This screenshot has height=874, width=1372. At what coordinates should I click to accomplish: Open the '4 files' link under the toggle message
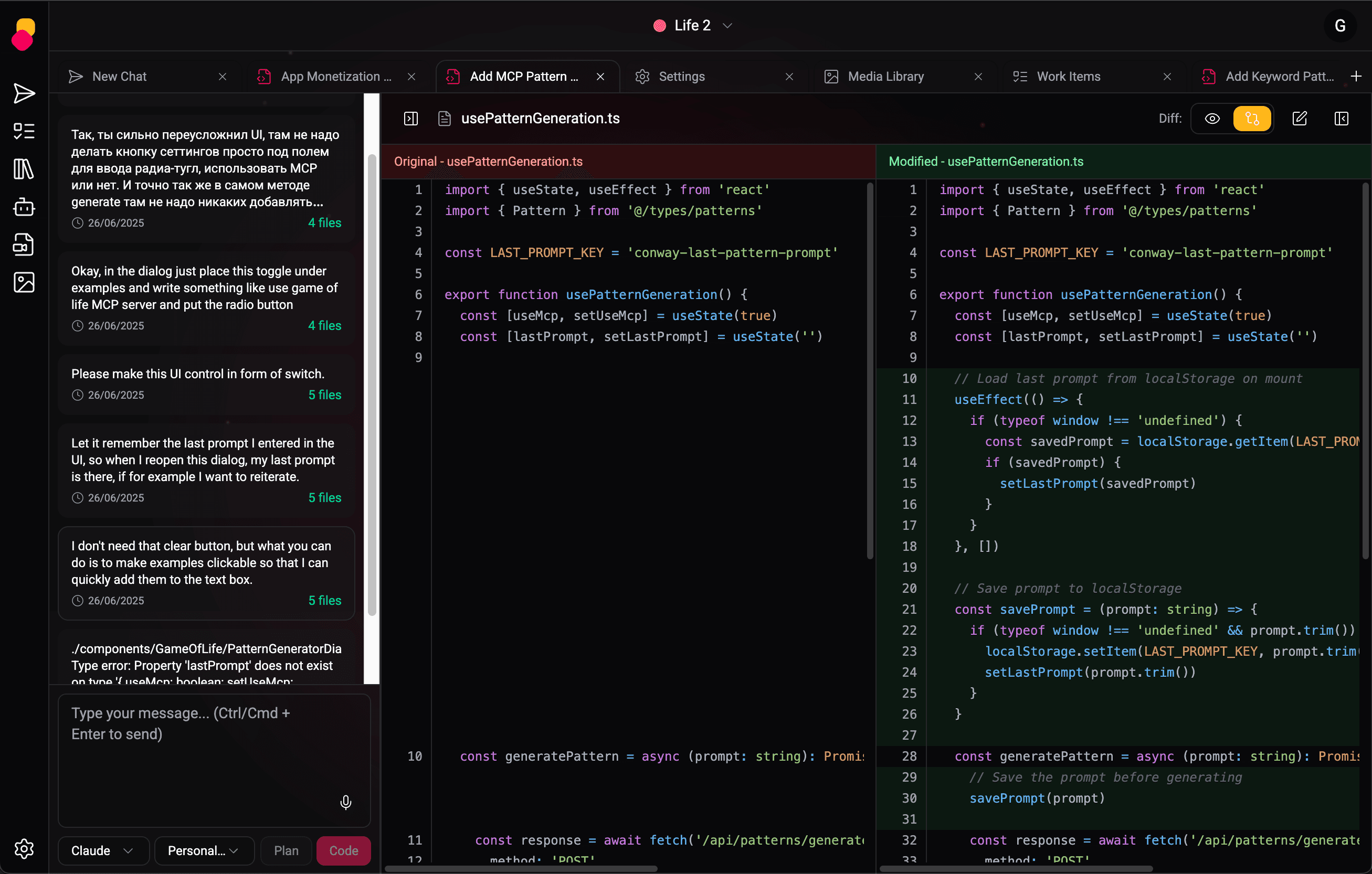pos(324,326)
